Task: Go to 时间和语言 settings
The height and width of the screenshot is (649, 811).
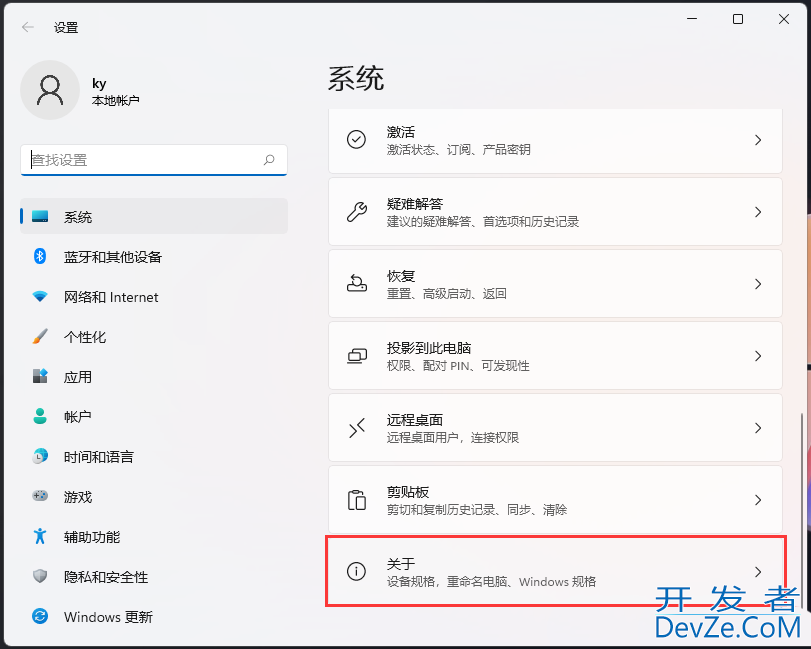Action: [154, 456]
